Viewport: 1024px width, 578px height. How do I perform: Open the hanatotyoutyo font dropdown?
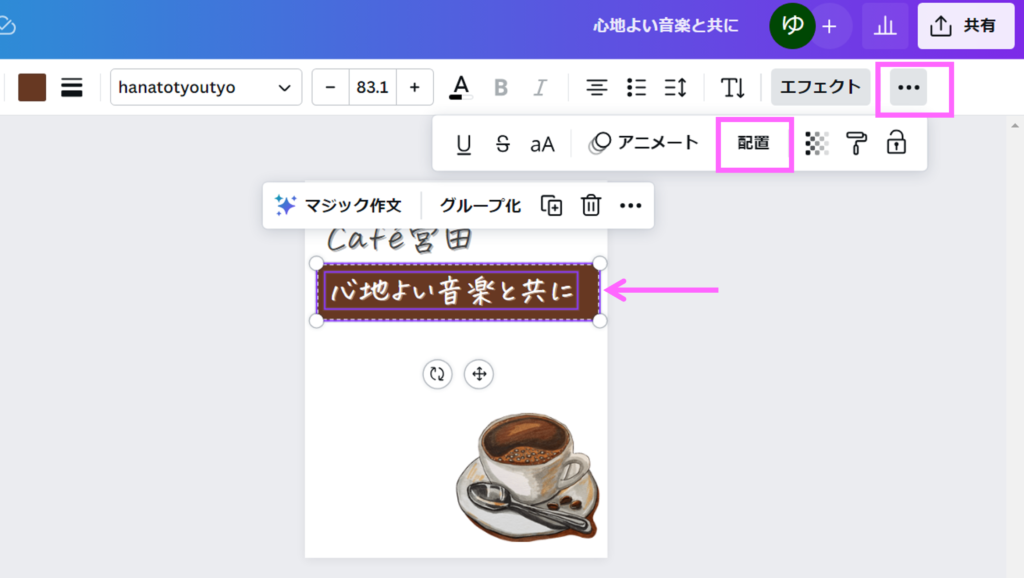point(205,87)
